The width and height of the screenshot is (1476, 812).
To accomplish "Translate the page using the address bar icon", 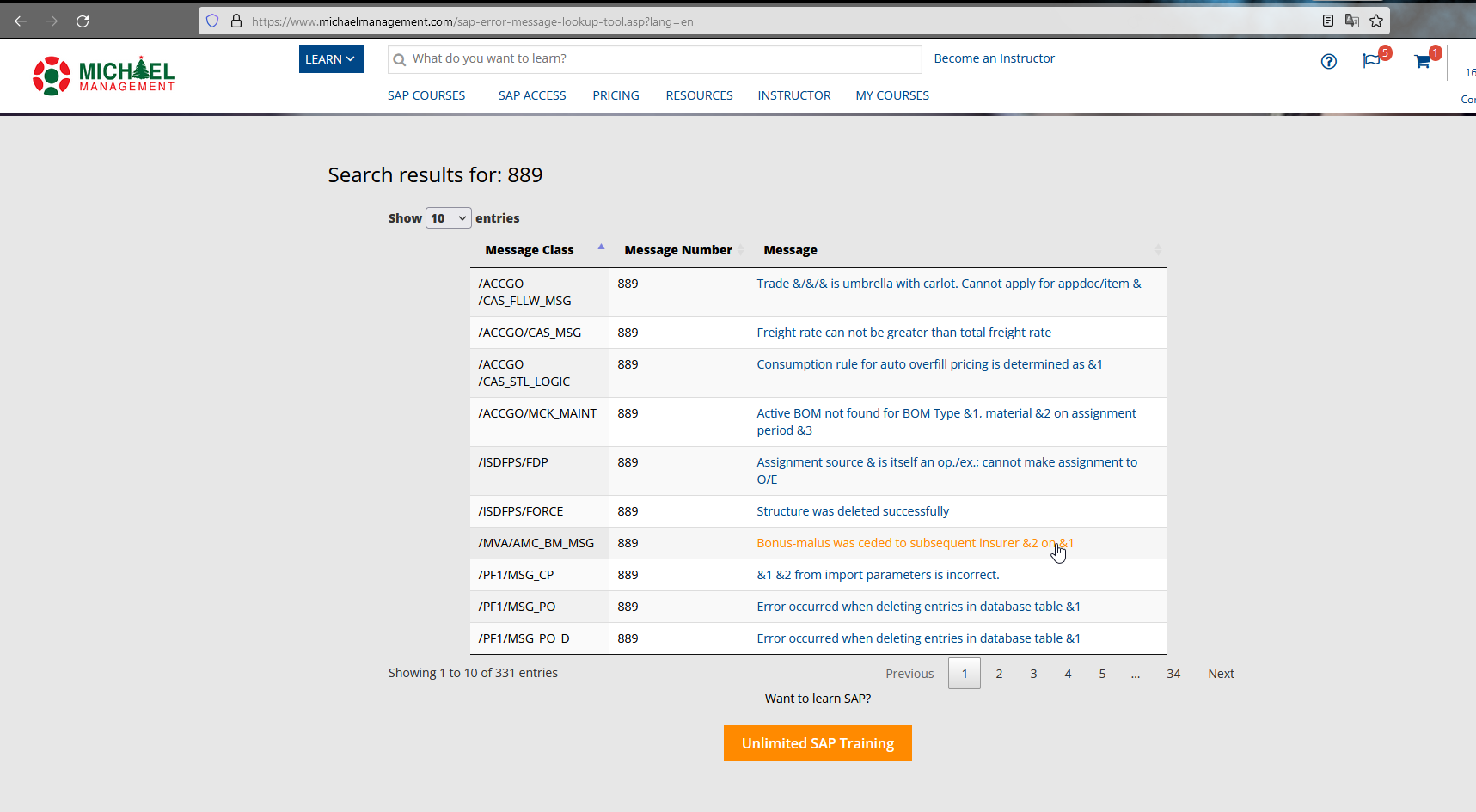I will 1352,20.
